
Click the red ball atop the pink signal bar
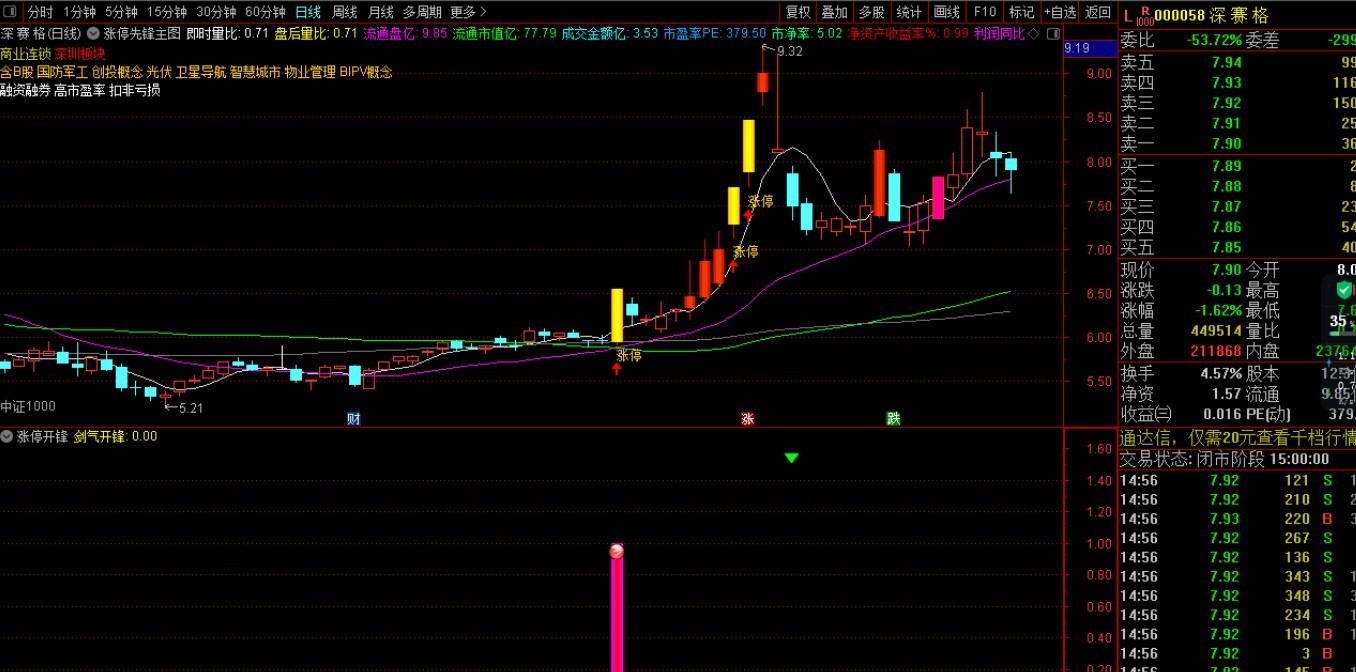click(617, 550)
